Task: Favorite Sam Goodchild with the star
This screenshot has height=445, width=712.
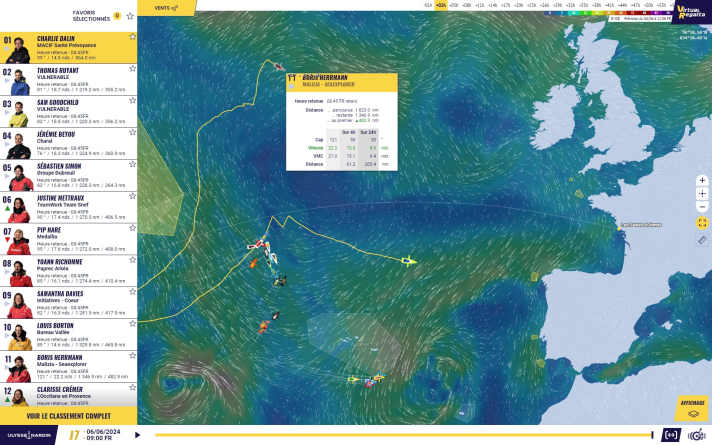Action: coord(132,100)
